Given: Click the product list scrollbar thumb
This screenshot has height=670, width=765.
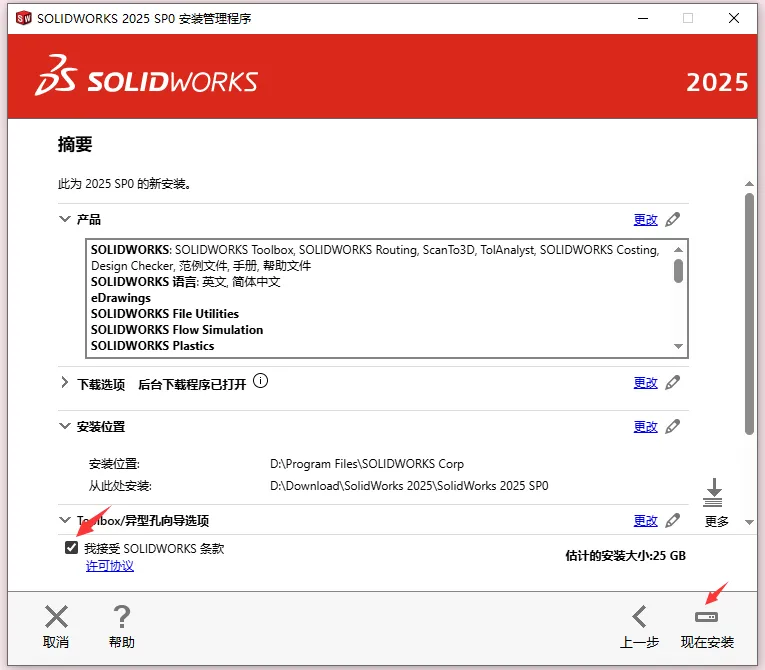Looking at the screenshot, I should pos(678,271).
